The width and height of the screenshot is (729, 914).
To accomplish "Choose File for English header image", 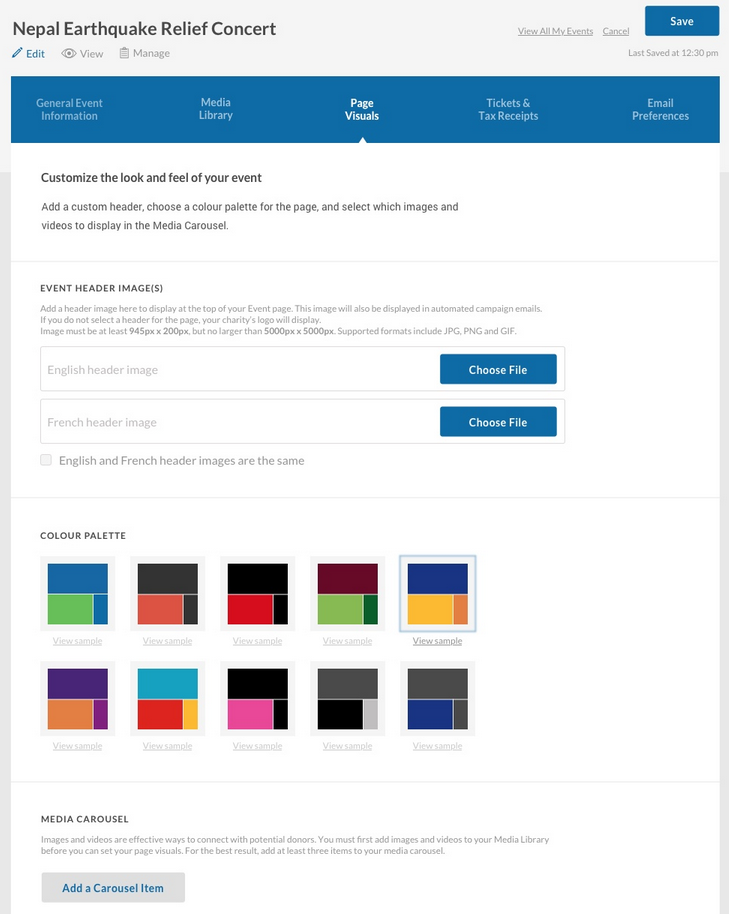I will click(x=498, y=370).
